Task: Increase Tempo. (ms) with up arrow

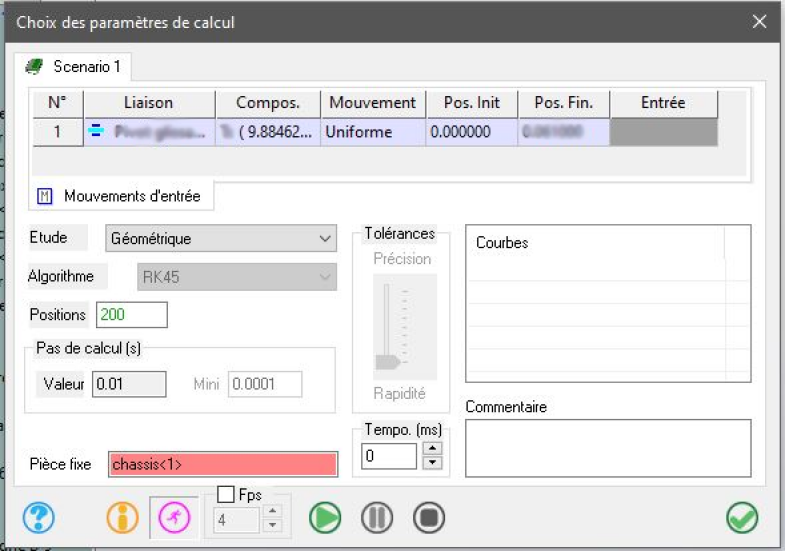Action: [x=432, y=448]
